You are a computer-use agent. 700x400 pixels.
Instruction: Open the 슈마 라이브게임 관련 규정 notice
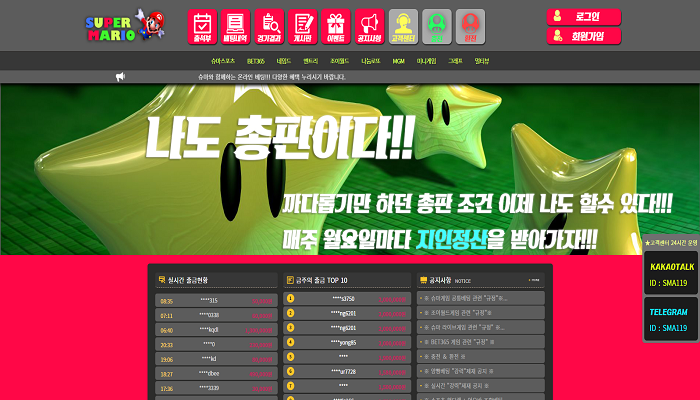[480, 327]
